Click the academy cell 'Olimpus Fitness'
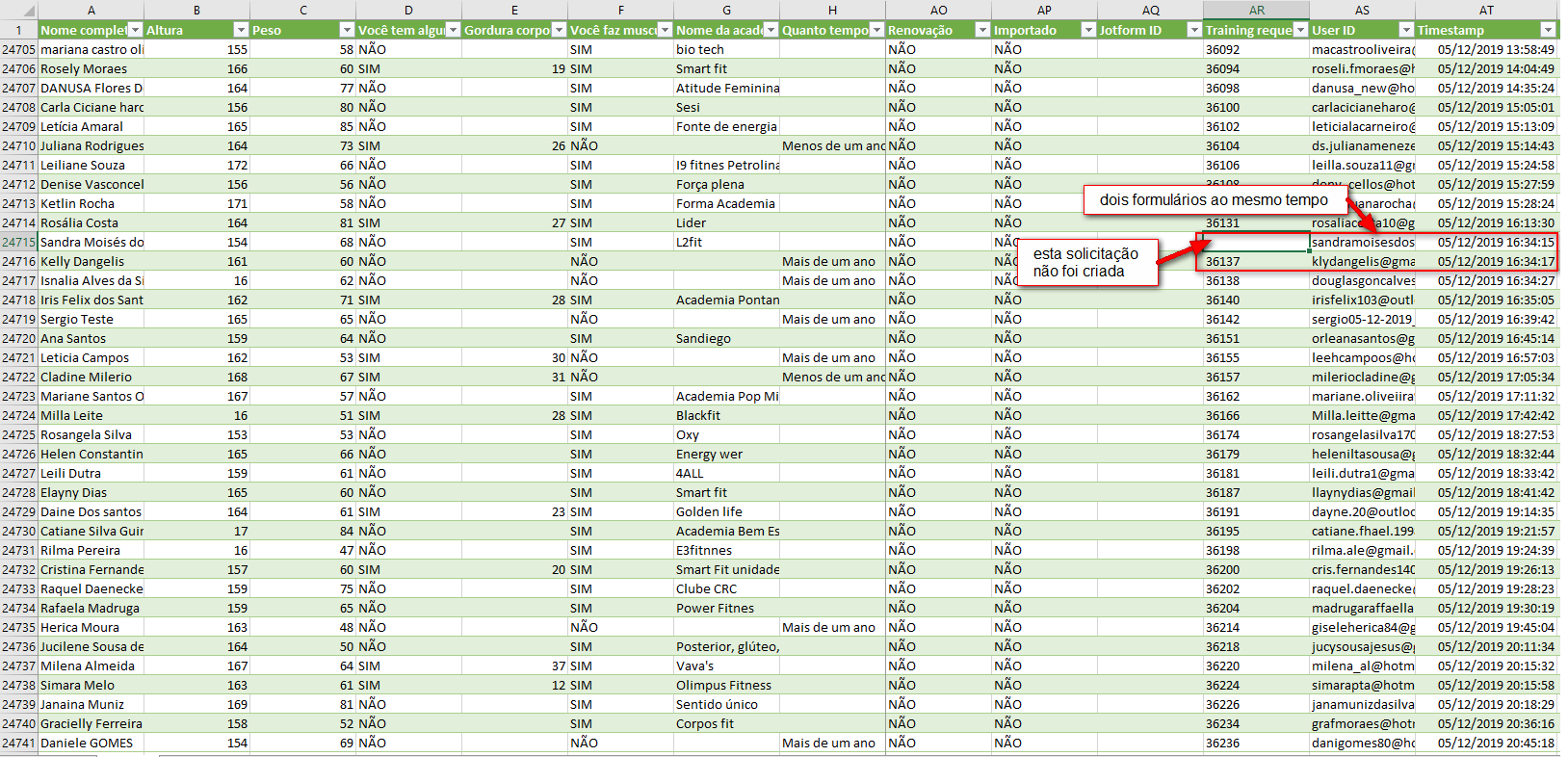 pyautogui.click(x=727, y=685)
